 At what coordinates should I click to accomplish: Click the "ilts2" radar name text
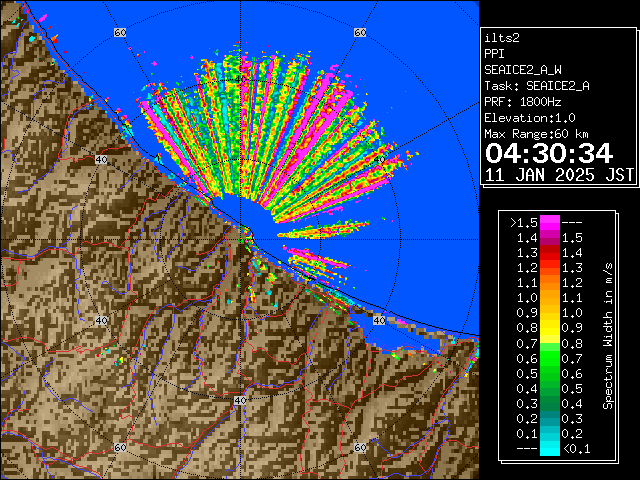(x=502, y=38)
